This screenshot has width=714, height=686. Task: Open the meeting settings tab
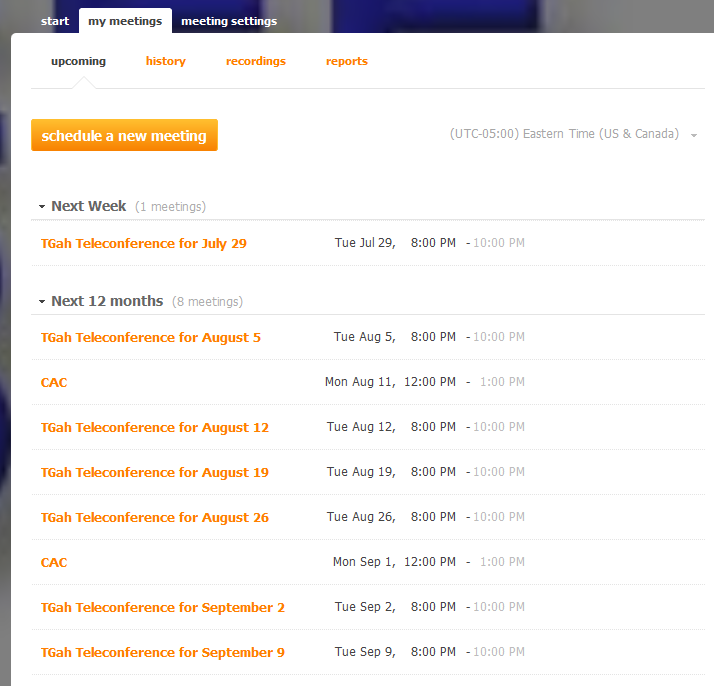229,21
